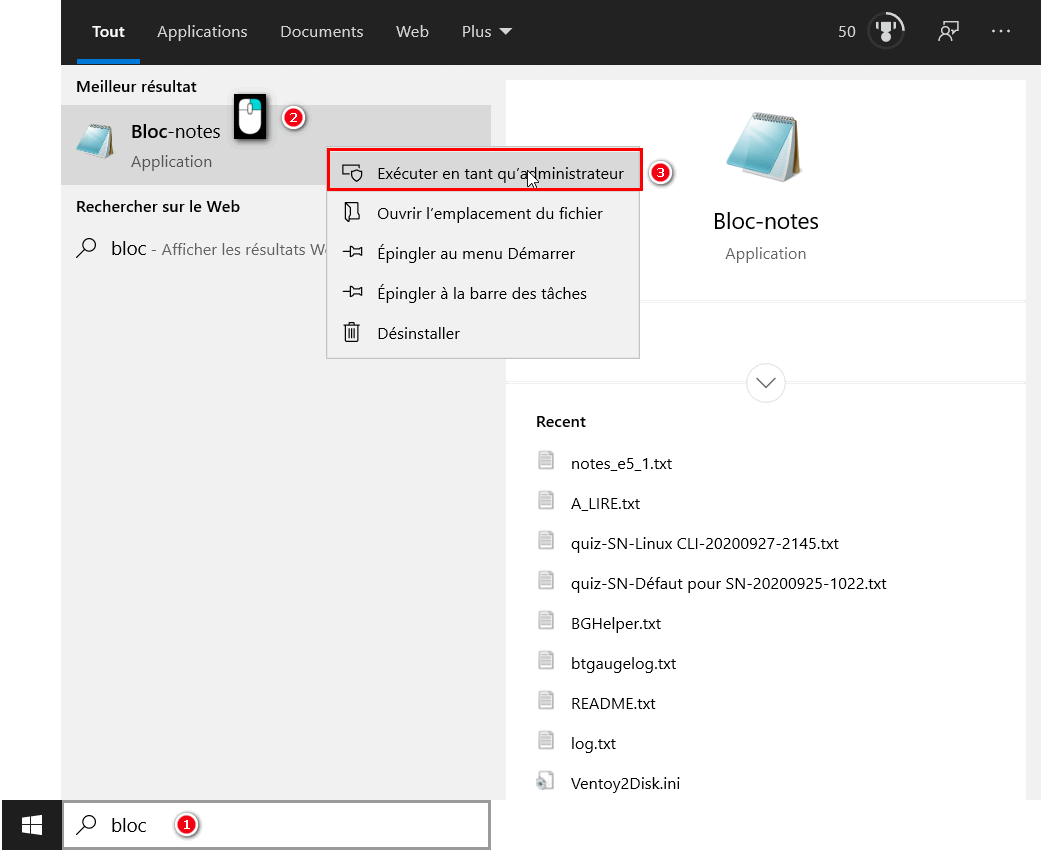This screenshot has width=1041, height=850.
Task: Click the file icon beside quiz-SN-Défaut file
Action: pyautogui.click(x=546, y=580)
